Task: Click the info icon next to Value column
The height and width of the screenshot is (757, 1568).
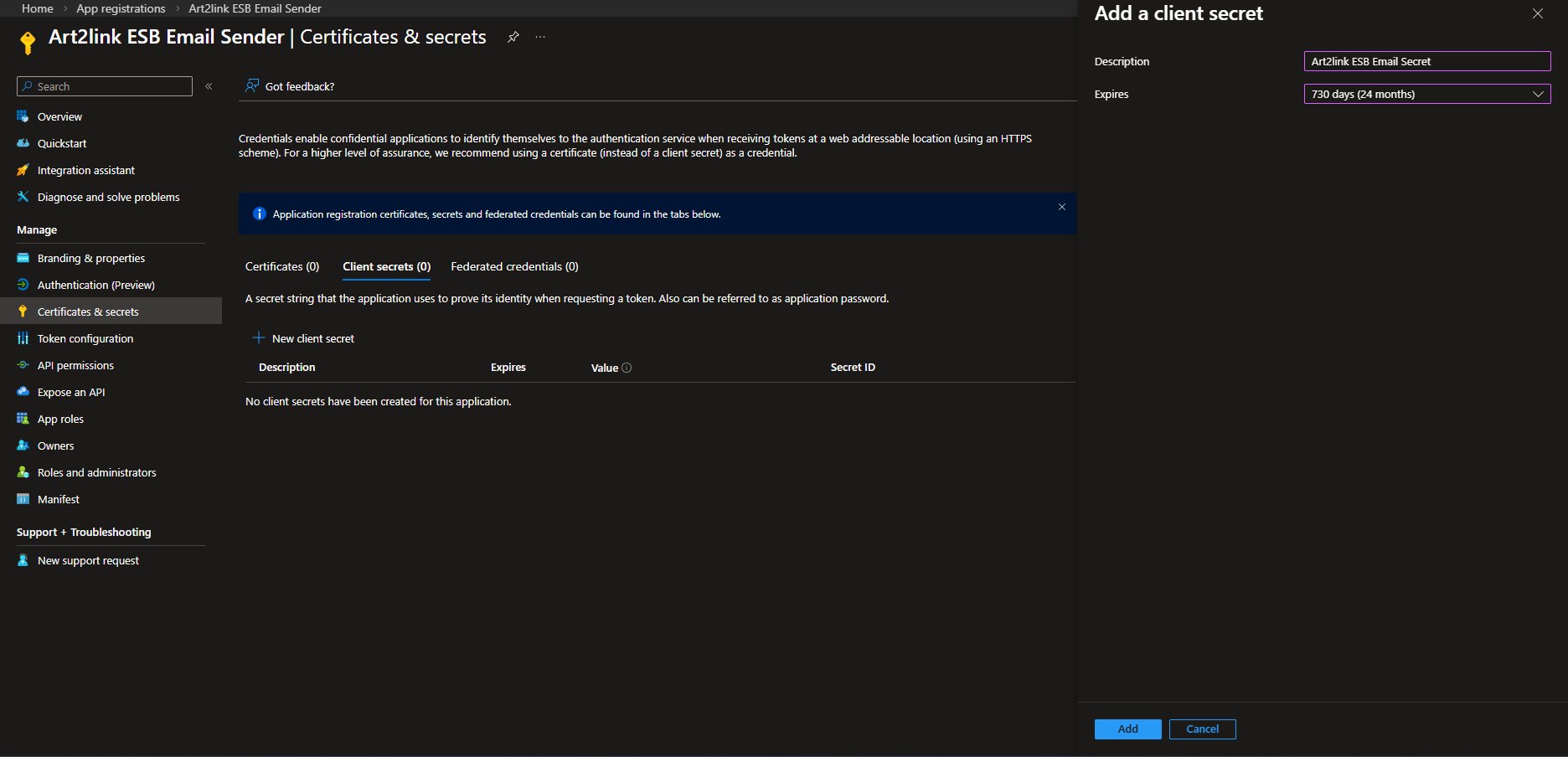Action: 627,368
